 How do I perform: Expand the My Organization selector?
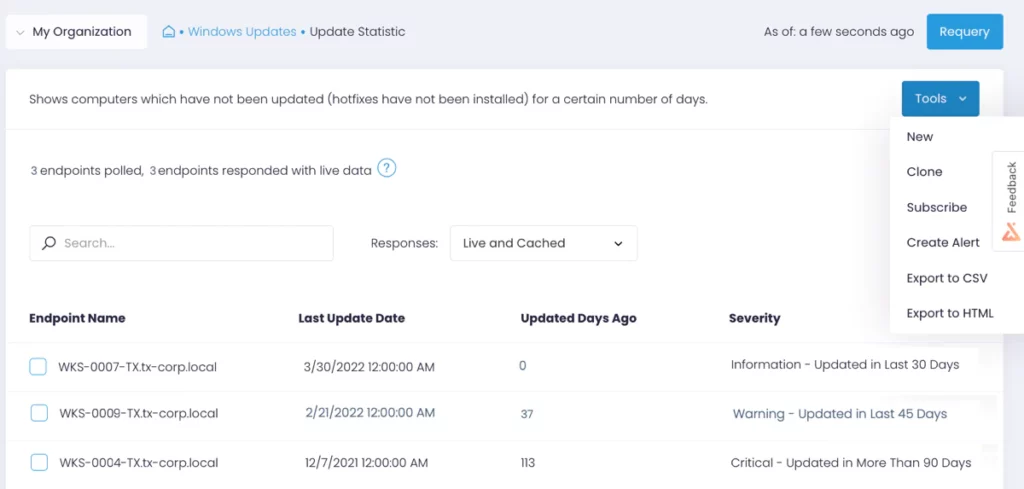pyautogui.click(x=76, y=31)
